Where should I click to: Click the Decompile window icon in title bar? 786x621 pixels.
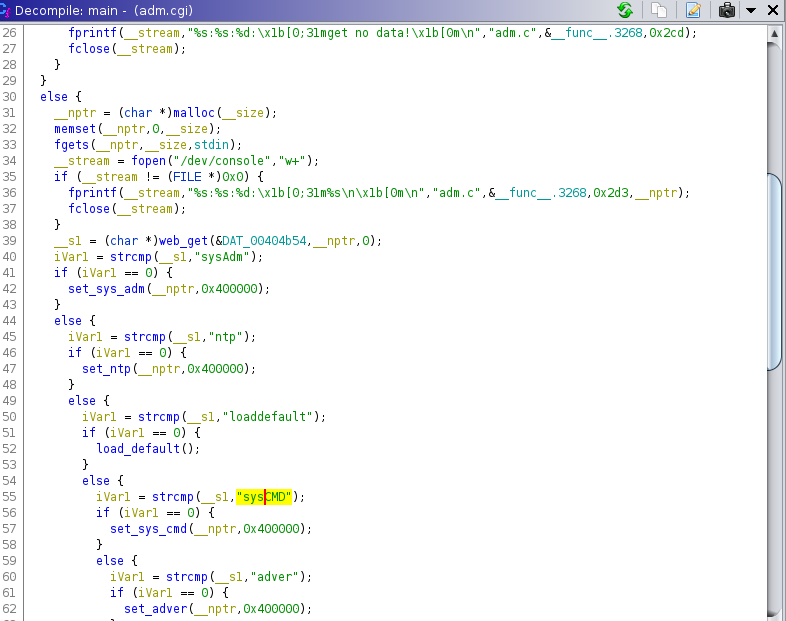point(9,11)
